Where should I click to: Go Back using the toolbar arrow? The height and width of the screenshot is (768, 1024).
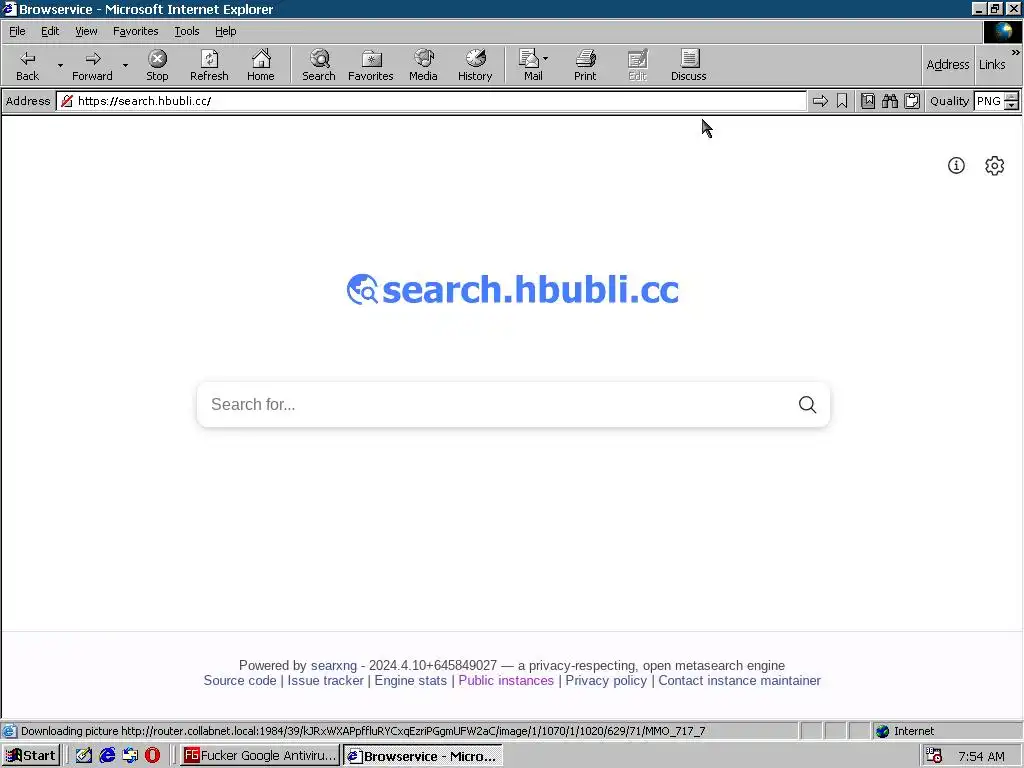27,65
